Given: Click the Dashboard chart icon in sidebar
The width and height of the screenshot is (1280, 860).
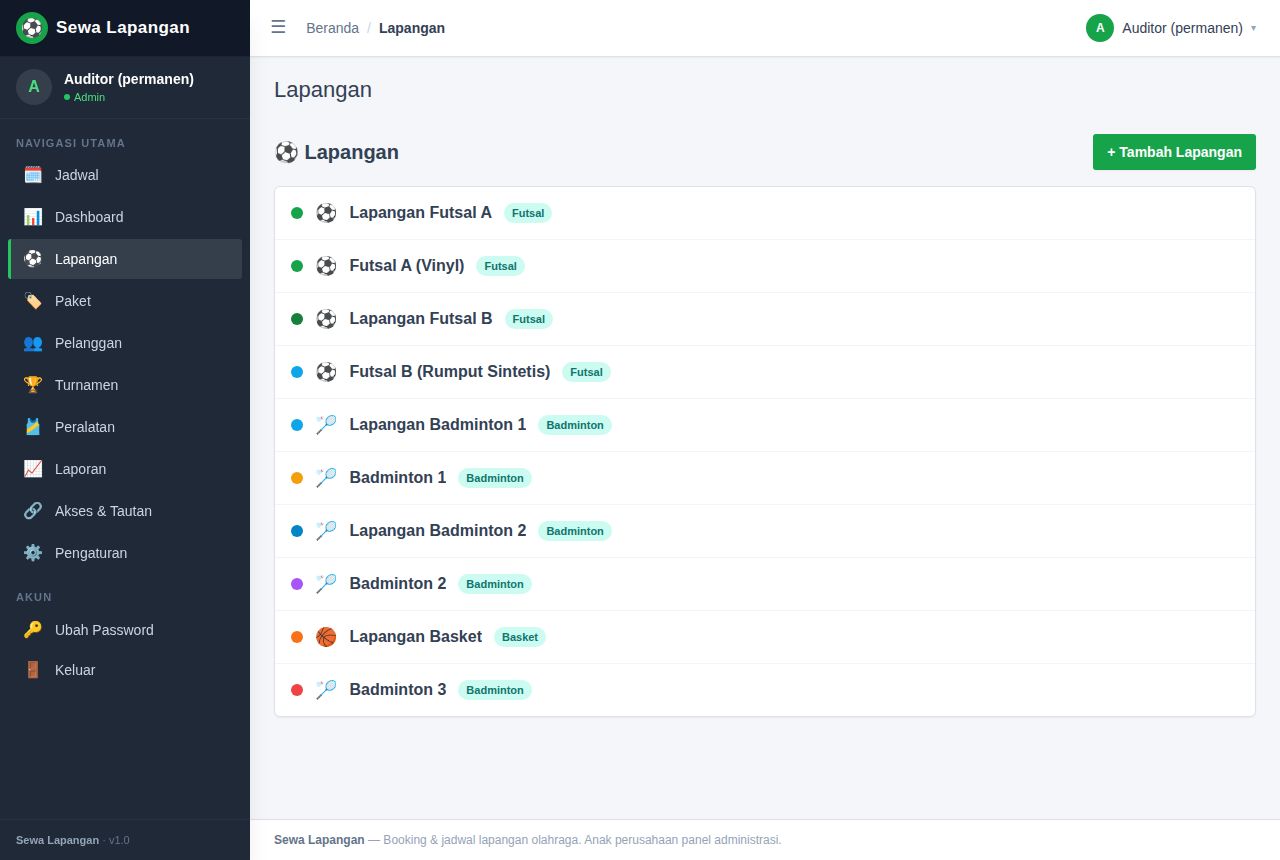Looking at the screenshot, I should [x=33, y=217].
